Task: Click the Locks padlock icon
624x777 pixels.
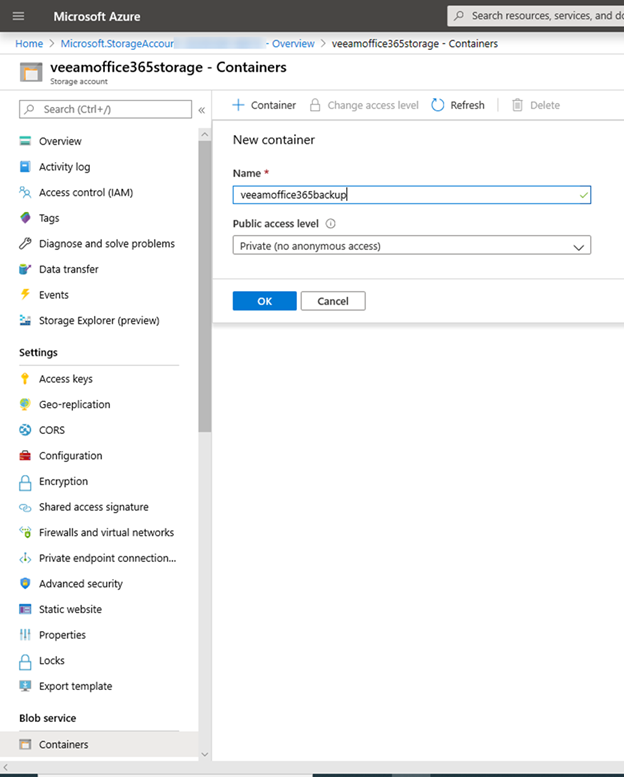Action: 25,662
